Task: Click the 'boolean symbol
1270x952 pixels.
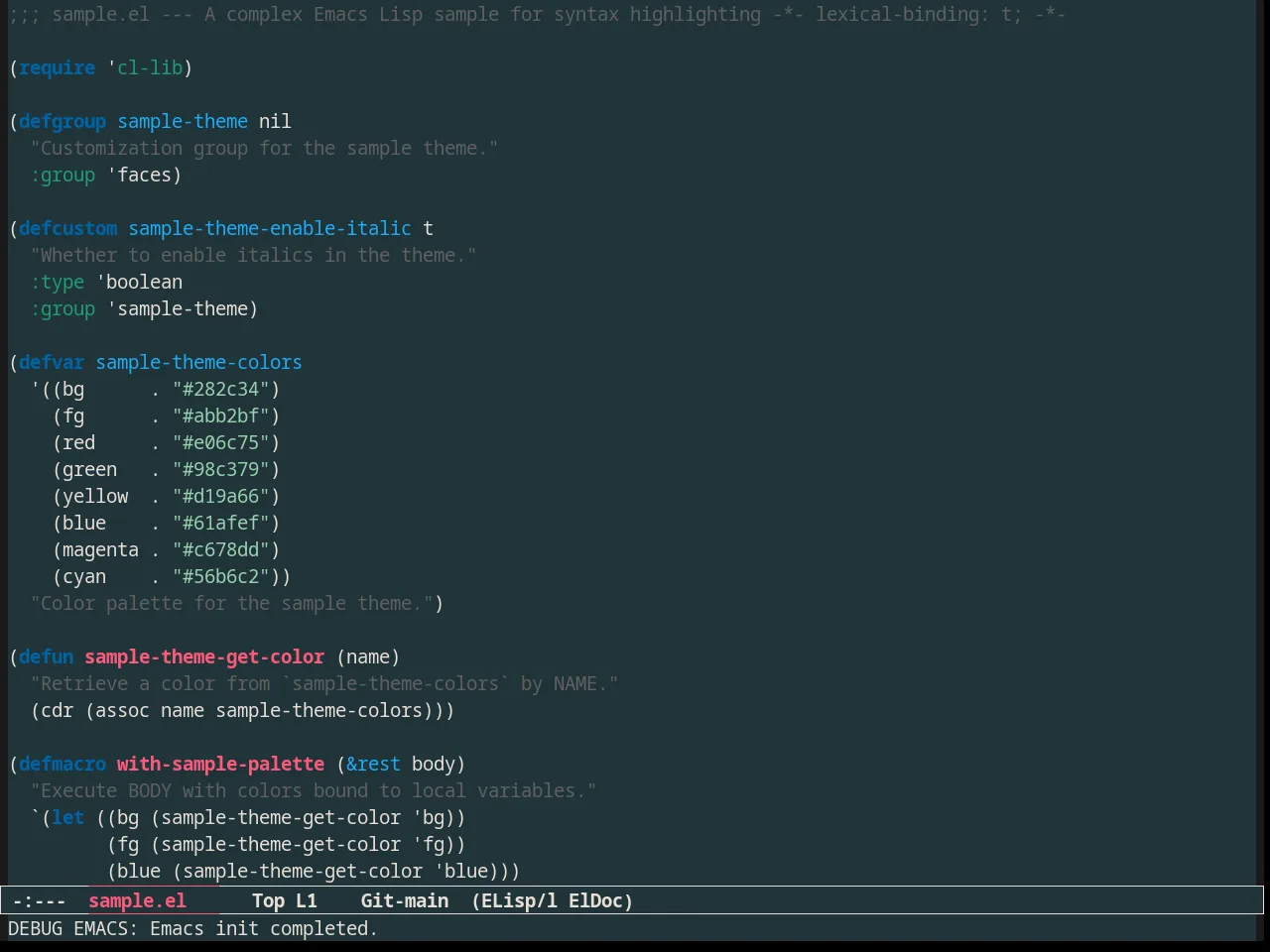Action: coord(139,282)
